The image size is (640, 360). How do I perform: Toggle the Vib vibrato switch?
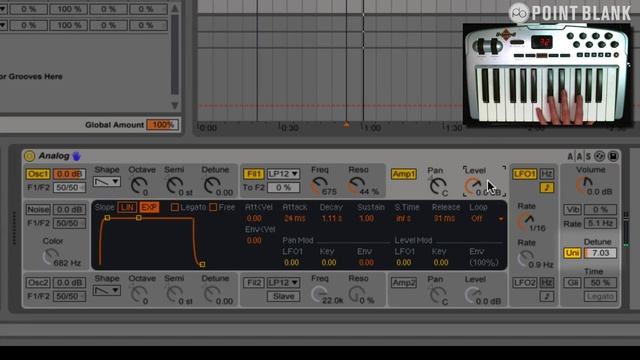[x=572, y=209]
